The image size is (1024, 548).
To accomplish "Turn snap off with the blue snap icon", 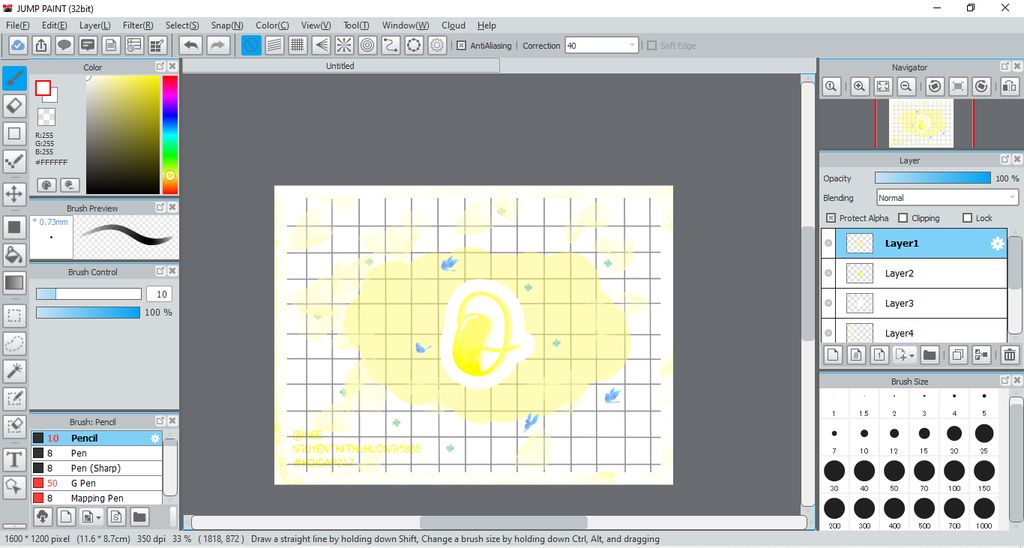I will point(251,45).
